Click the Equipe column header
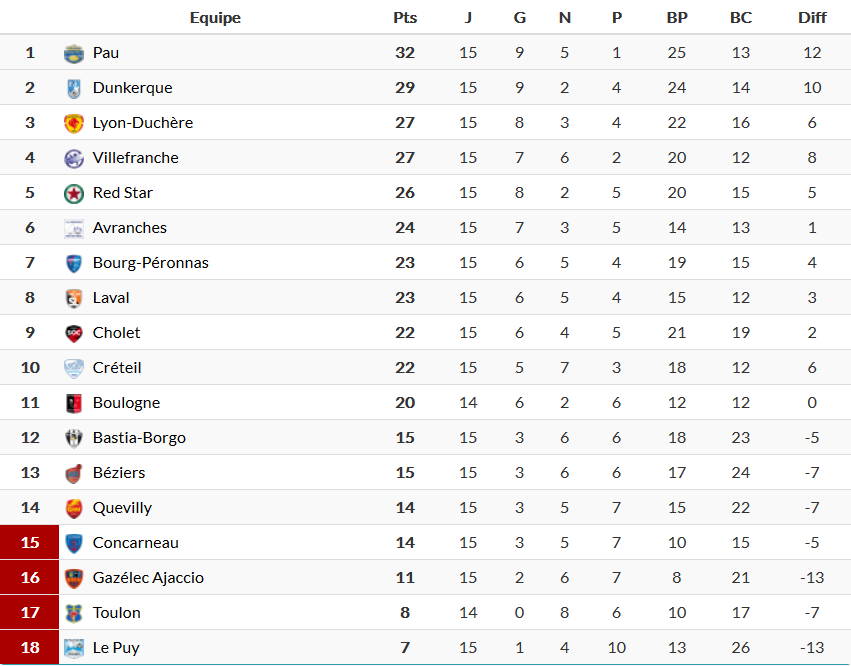Screen dimensions: 851x666 pos(215,18)
